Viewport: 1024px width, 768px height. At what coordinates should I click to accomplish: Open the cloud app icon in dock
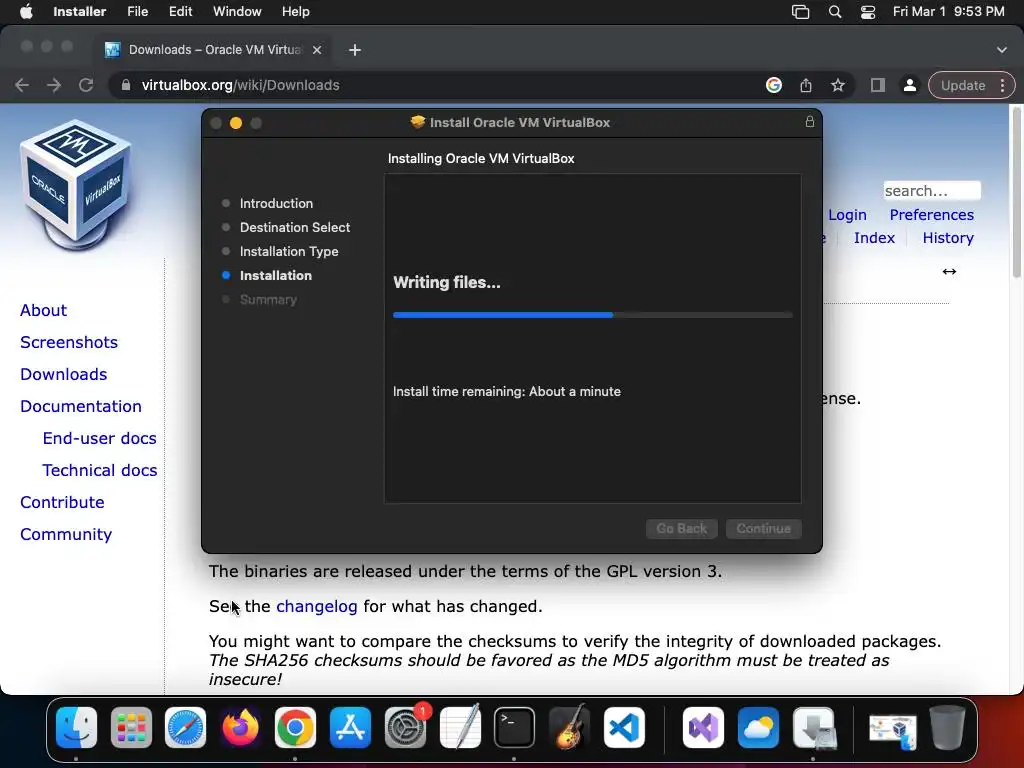point(758,727)
